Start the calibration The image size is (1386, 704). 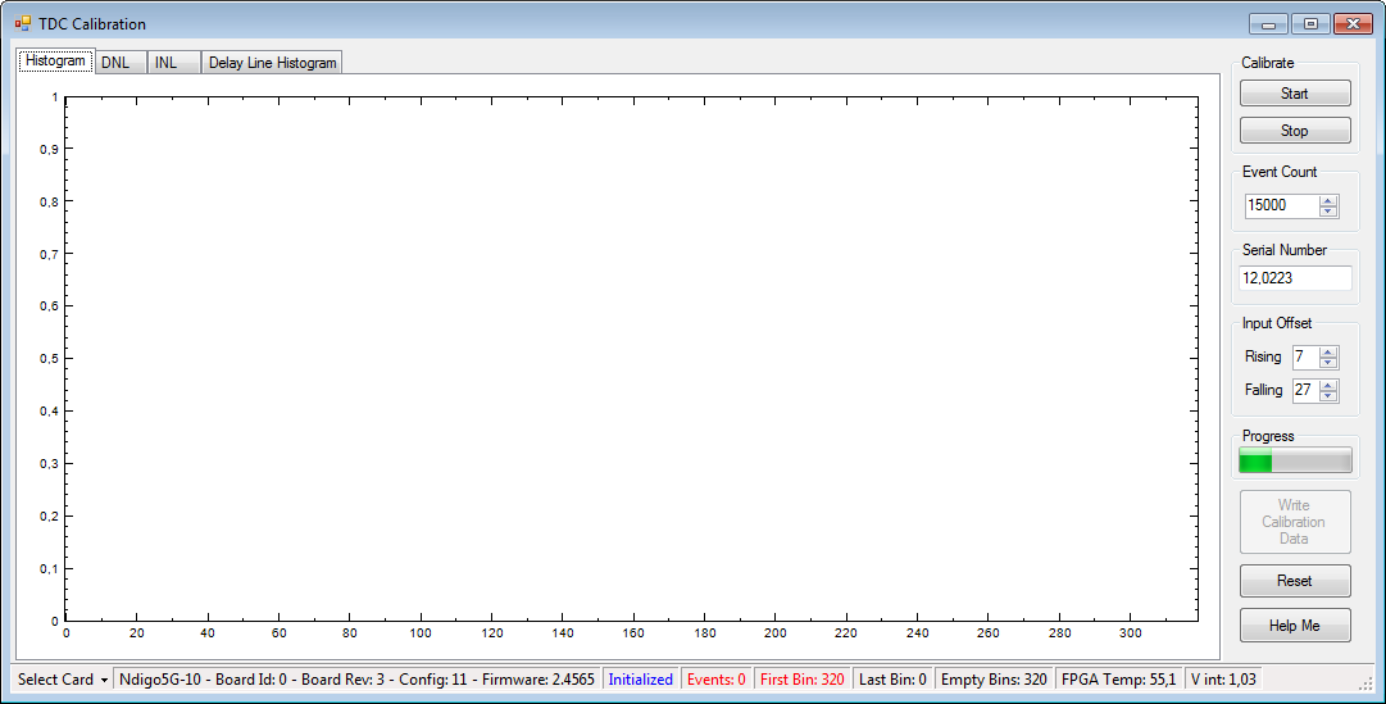tap(1295, 93)
